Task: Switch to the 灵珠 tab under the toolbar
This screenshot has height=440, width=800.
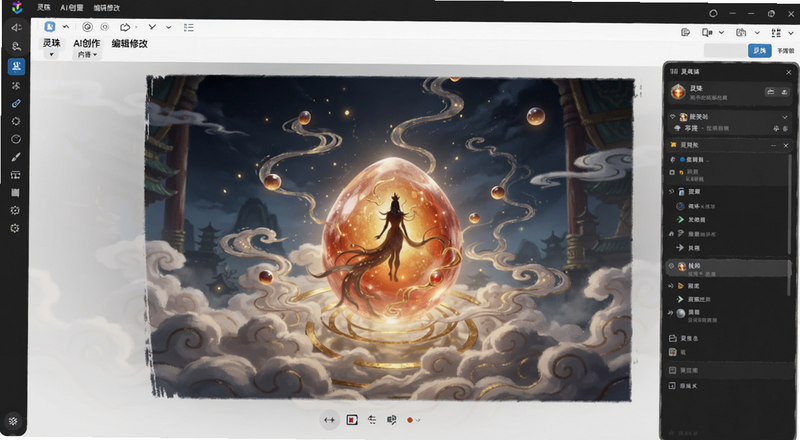Action: (x=52, y=43)
